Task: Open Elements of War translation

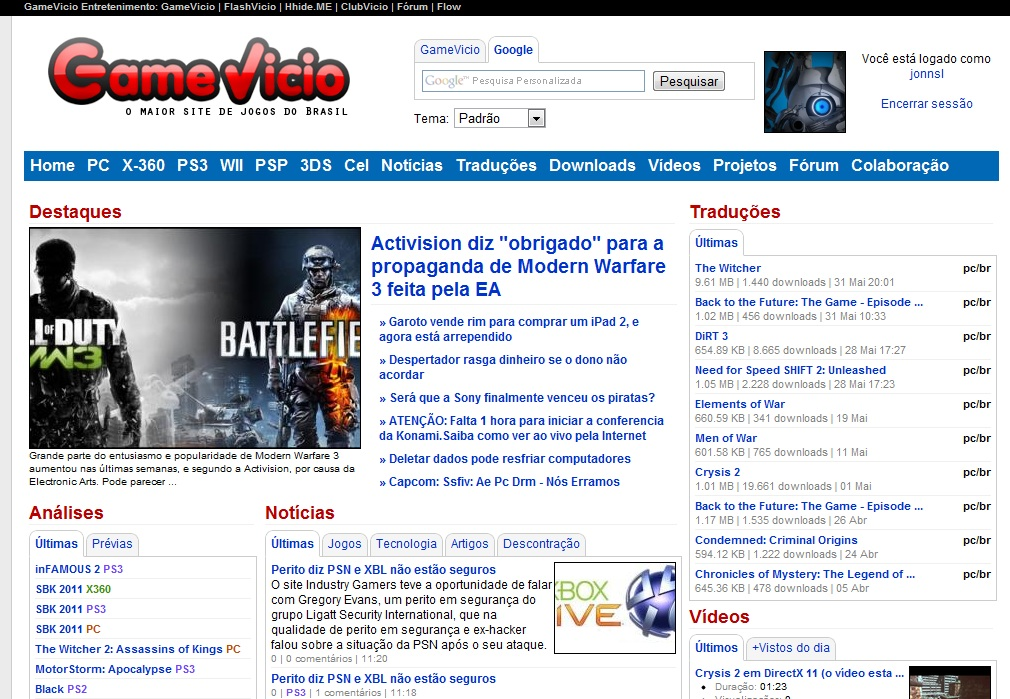Action: 739,404
